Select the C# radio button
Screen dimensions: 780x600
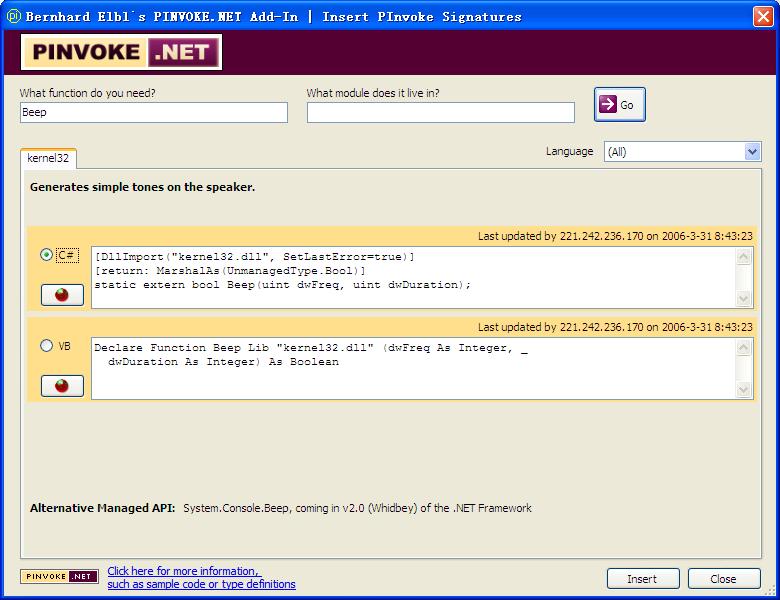tap(46, 255)
